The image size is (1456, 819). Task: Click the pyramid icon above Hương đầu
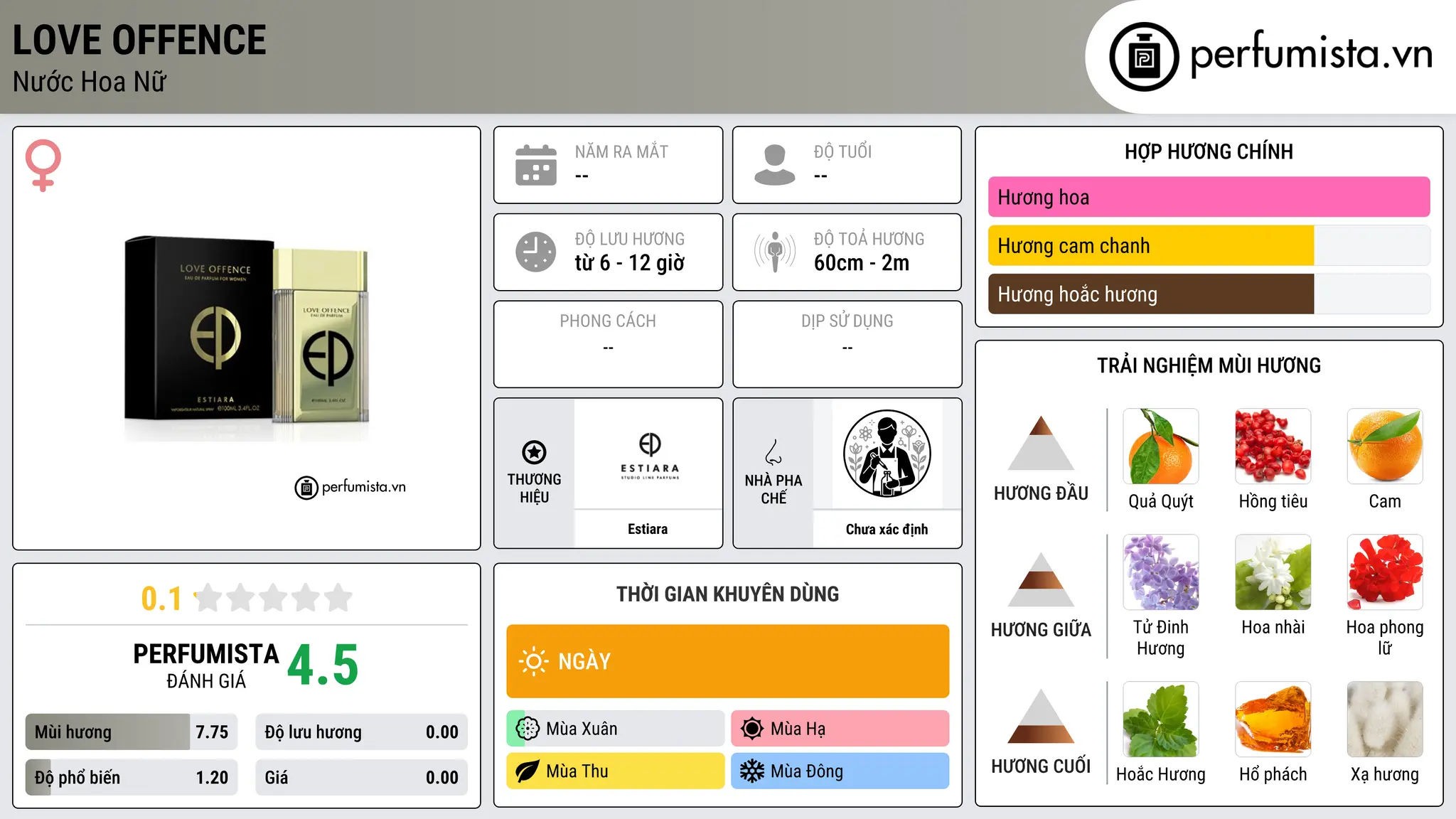point(1041,443)
